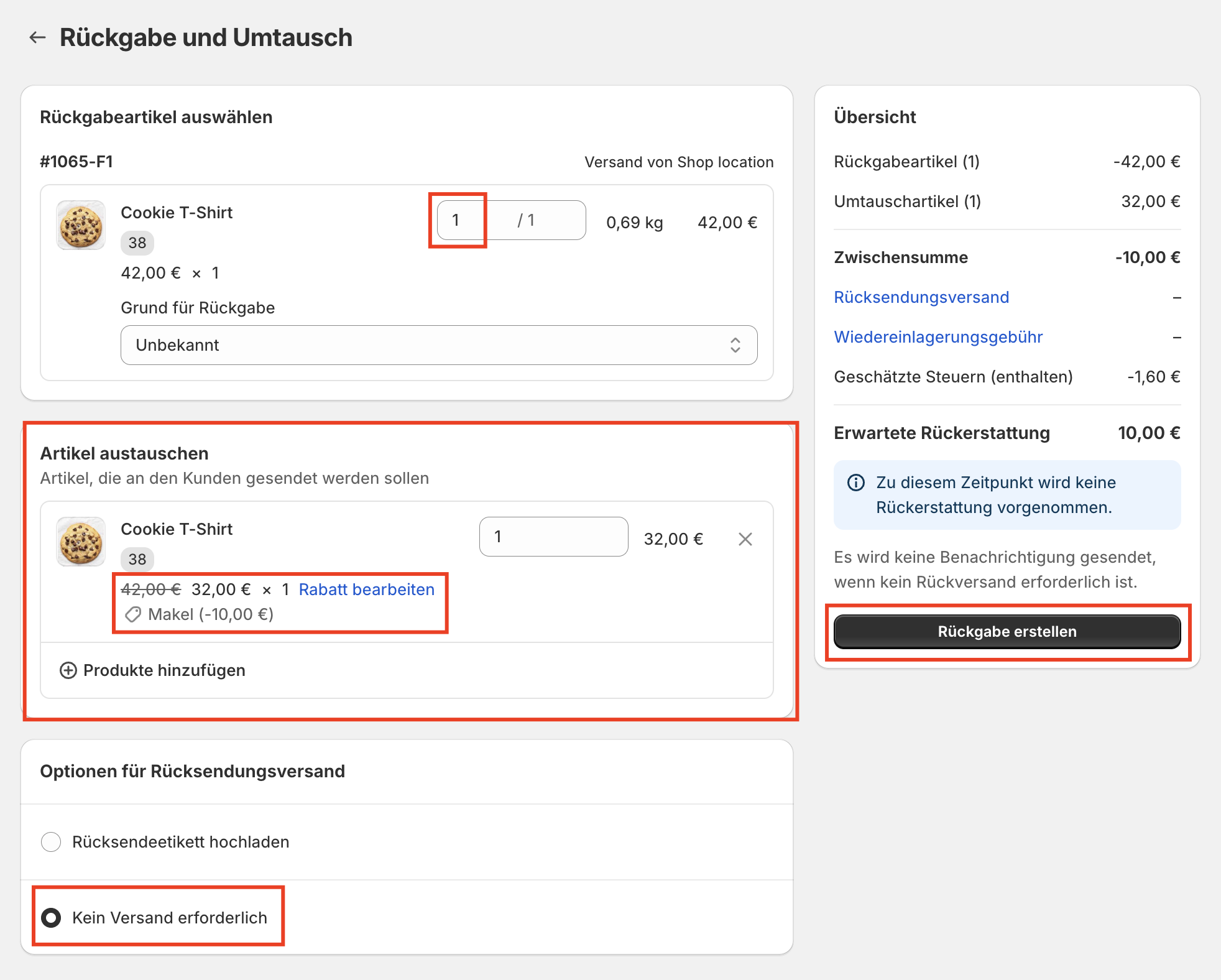
Task: Click the size 38 badge on the return item
Action: click(x=137, y=243)
